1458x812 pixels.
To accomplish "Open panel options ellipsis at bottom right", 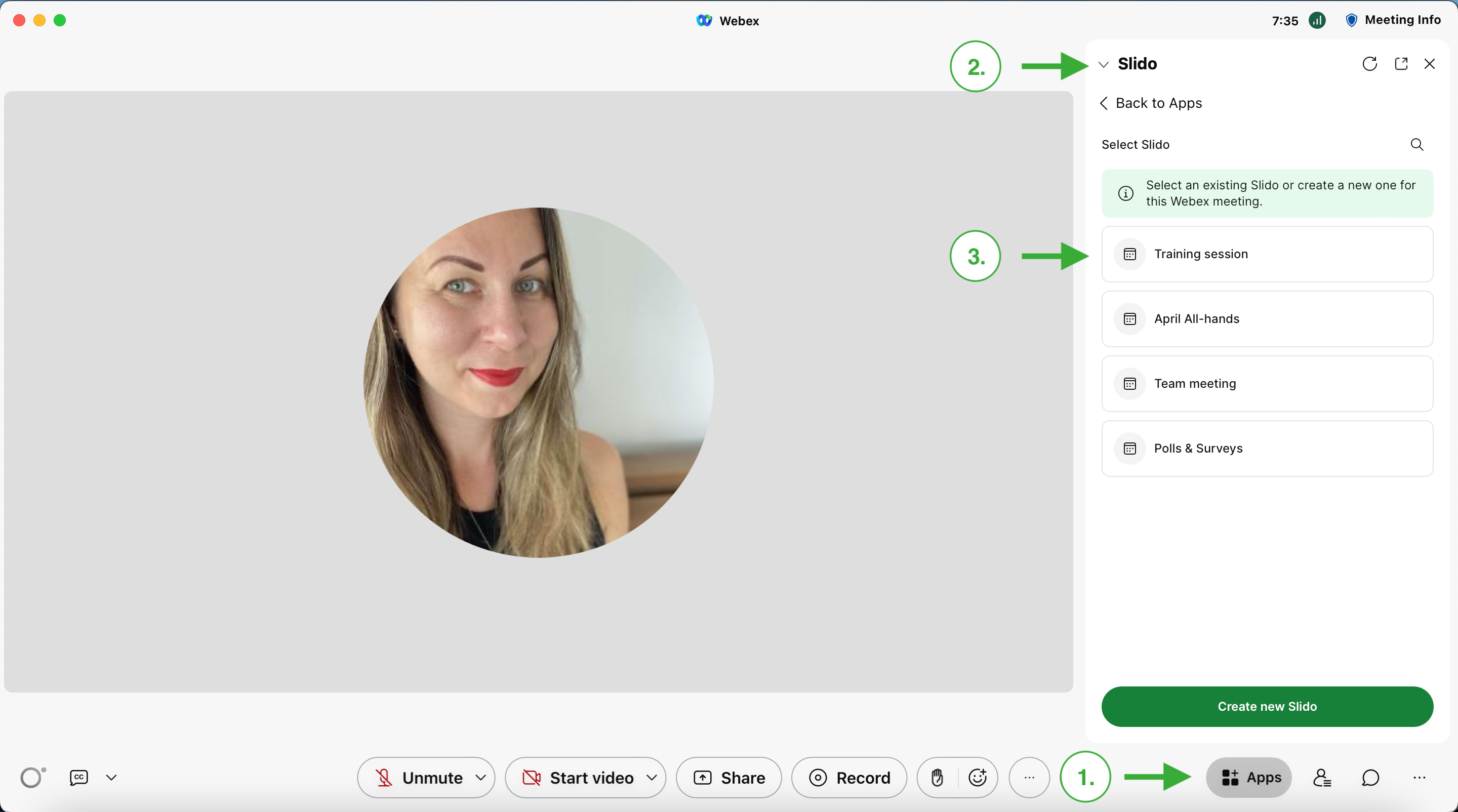I will (x=1419, y=778).
